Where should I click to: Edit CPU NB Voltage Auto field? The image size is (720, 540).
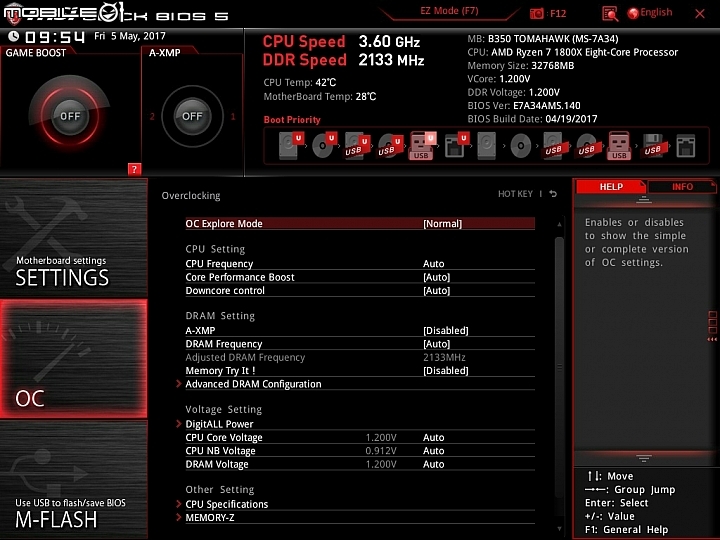pos(433,450)
